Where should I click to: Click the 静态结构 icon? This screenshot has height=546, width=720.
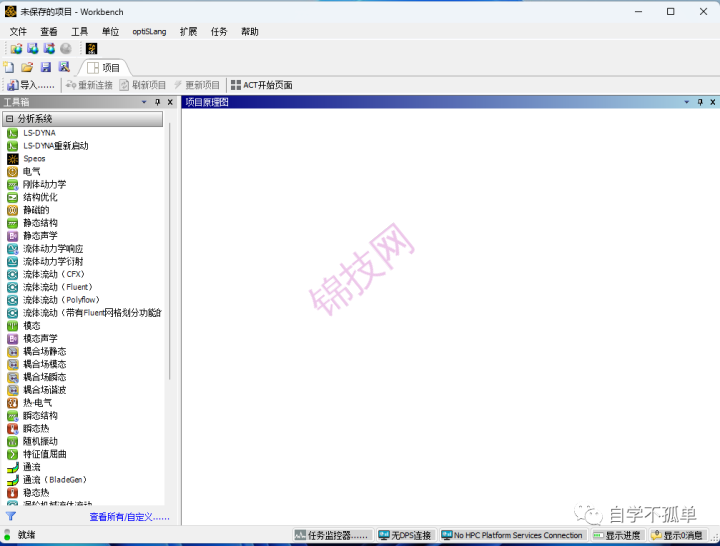[x=12, y=223]
